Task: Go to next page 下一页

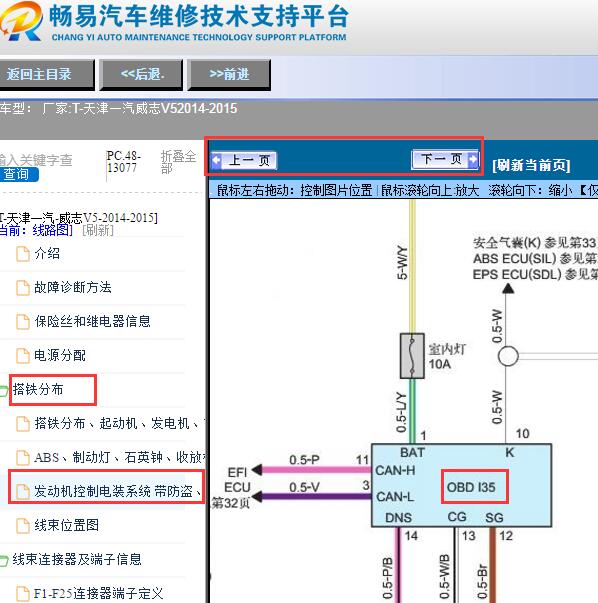Action: 445,159
